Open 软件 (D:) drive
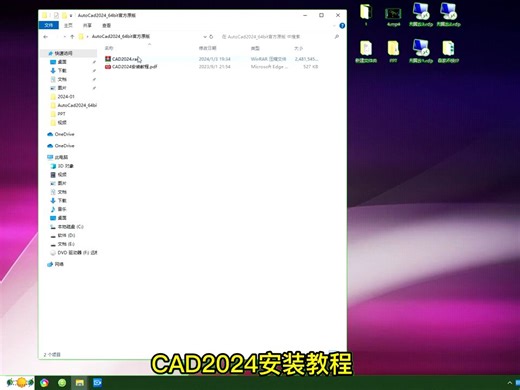 click(x=66, y=235)
